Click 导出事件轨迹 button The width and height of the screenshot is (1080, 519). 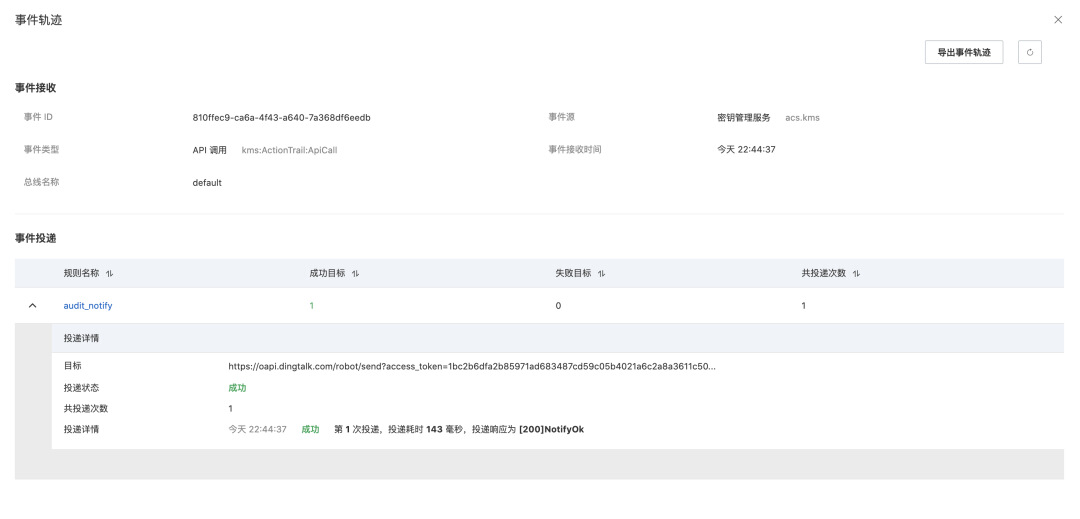[964, 52]
